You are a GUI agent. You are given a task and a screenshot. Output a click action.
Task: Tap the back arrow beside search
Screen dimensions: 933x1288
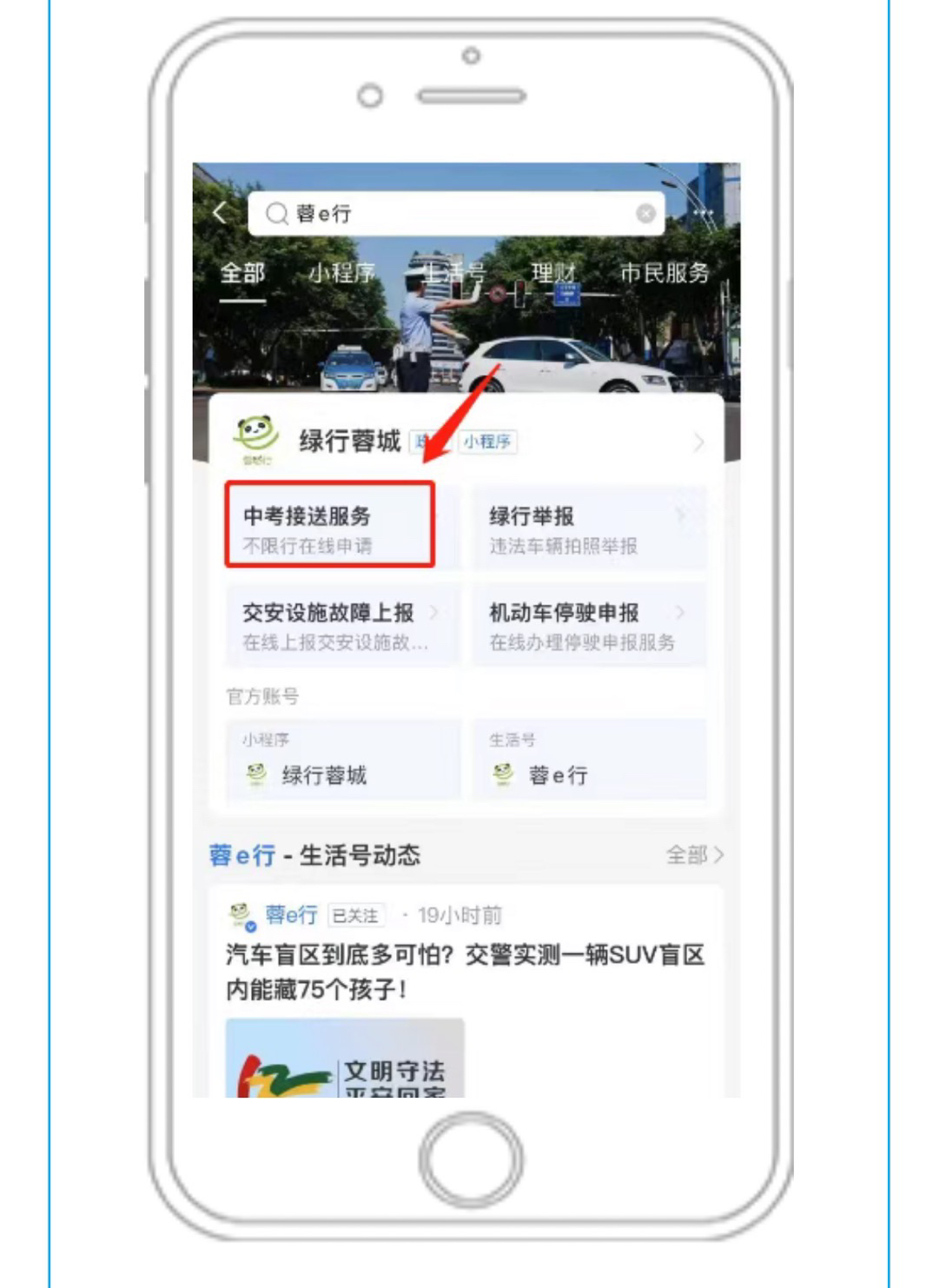point(221,213)
